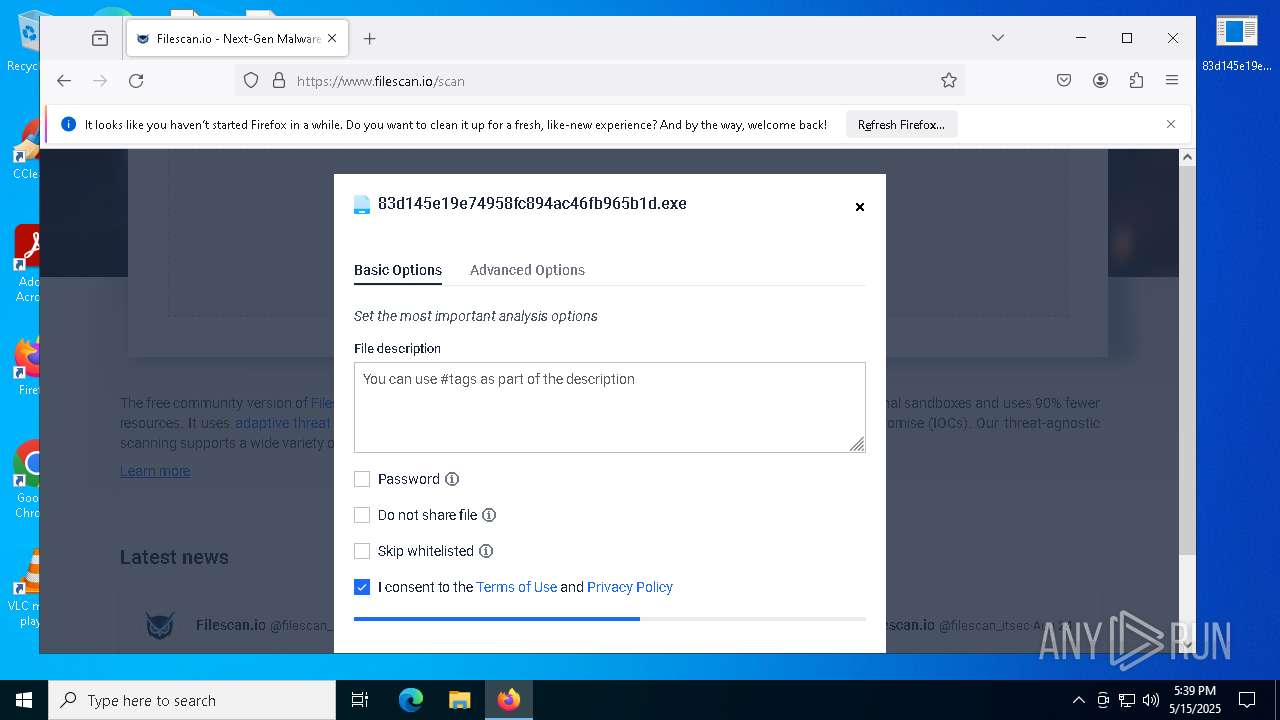
Task: Expand the list all tabs dropdown
Action: pyautogui.click(x=997, y=38)
